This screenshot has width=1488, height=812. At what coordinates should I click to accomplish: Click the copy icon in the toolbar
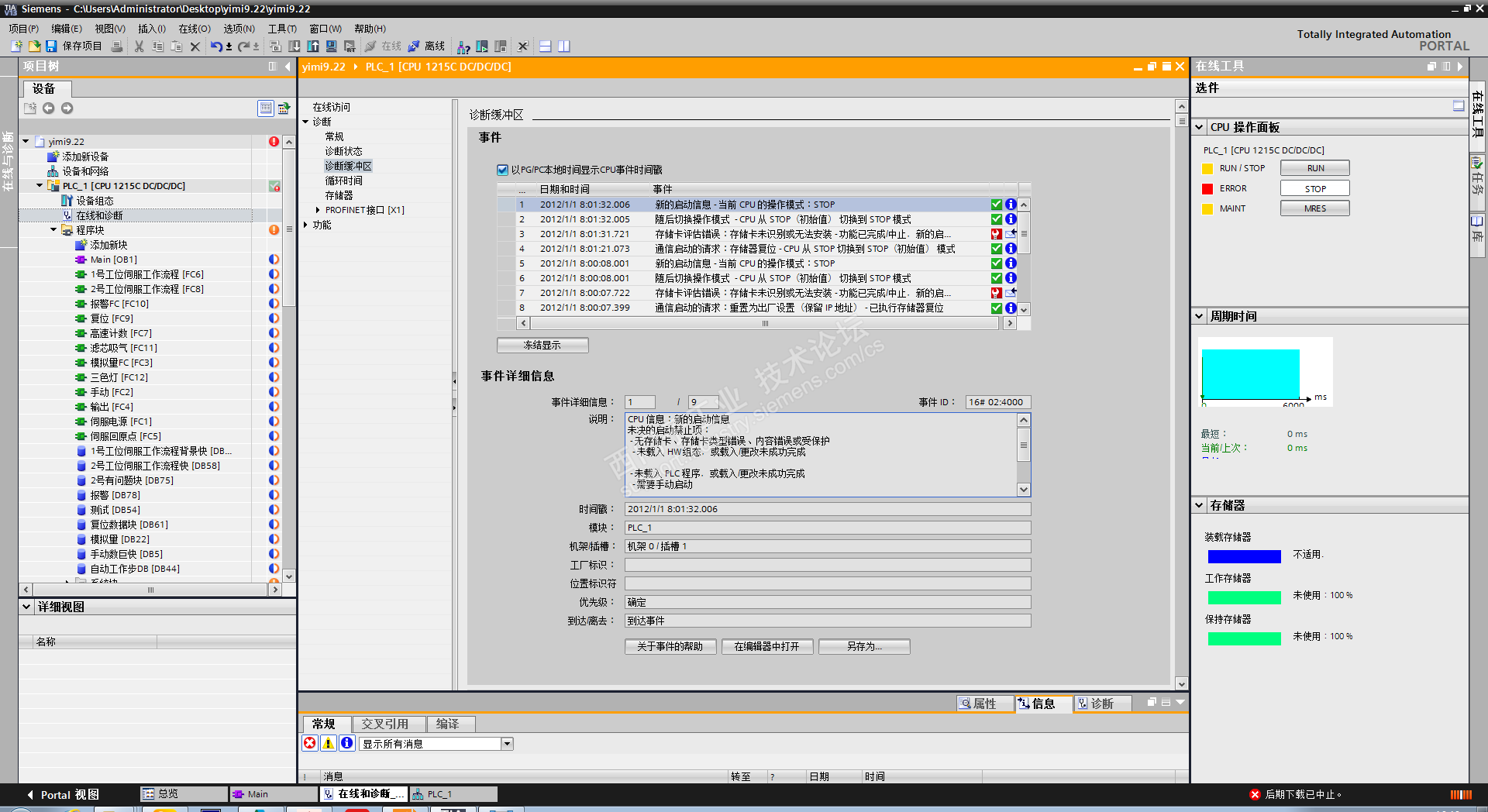(158, 46)
